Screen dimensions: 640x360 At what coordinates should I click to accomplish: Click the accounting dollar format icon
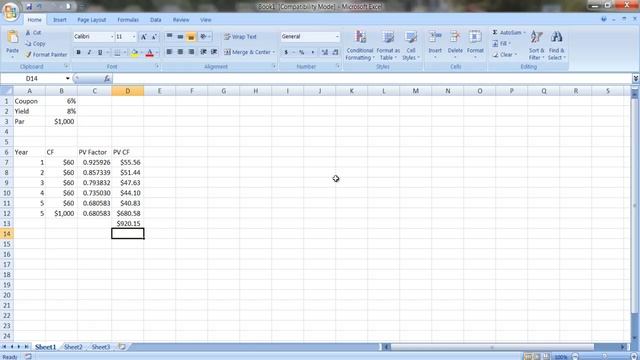click(286, 52)
